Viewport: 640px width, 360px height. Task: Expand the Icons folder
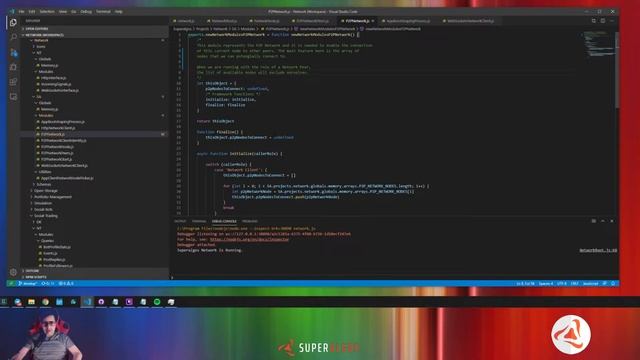(41, 47)
